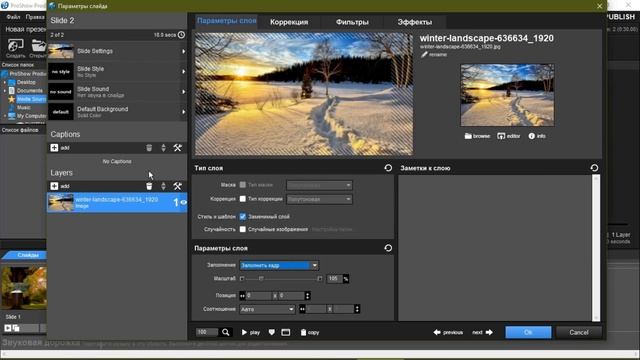
Task: Click the zoom magnifier icon
Action: click(x=226, y=332)
